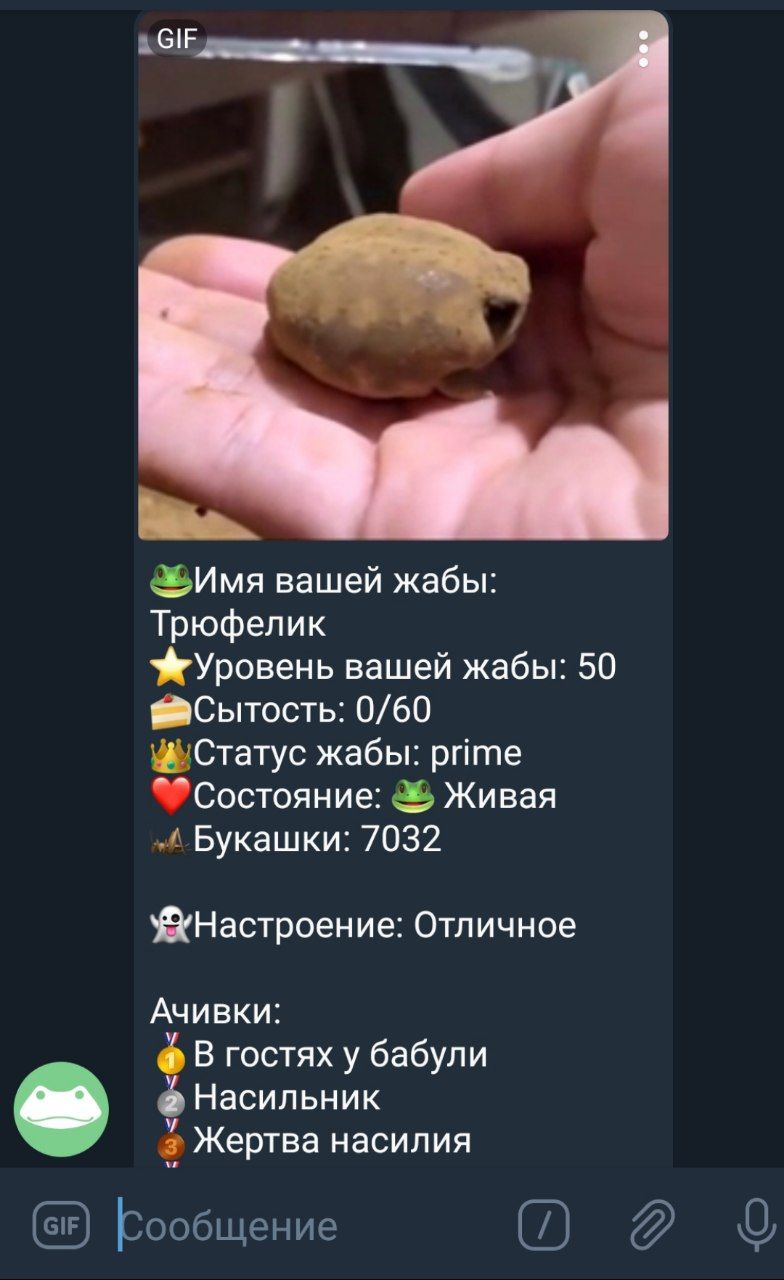Image resolution: width=784 pixels, height=1280 pixels.
Task: Tap the silver medal next to Насильник
Action: click(172, 1097)
